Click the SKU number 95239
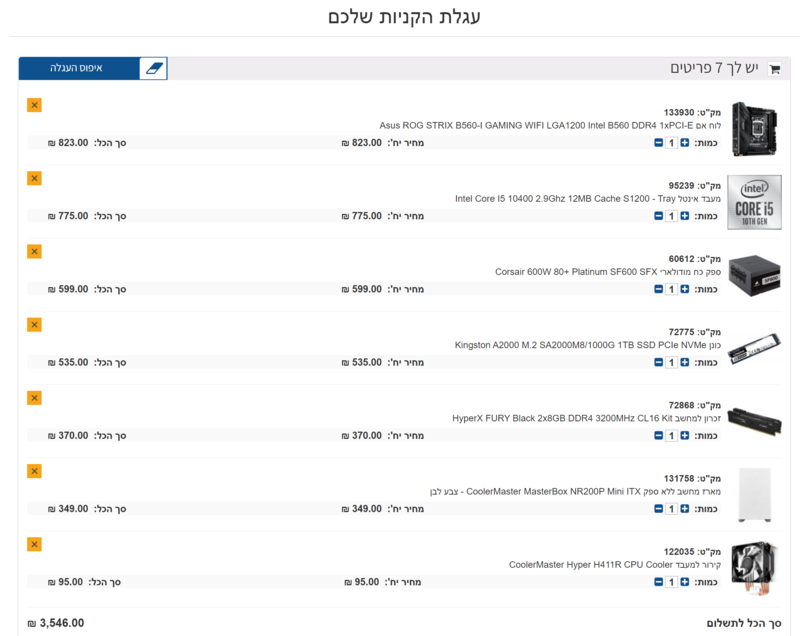The width and height of the screenshot is (800, 636). (x=681, y=186)
